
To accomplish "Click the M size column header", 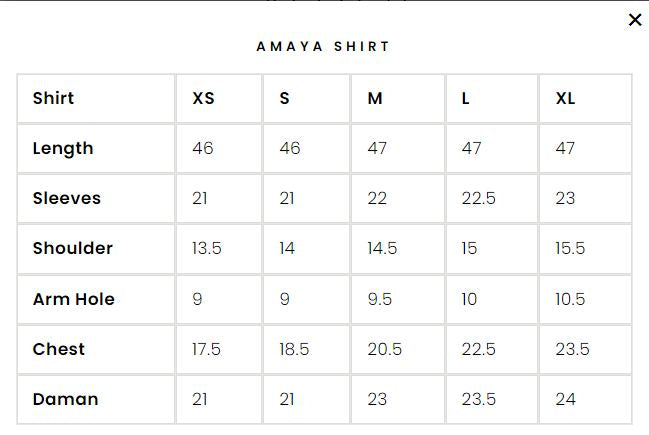I will [375, 98].
